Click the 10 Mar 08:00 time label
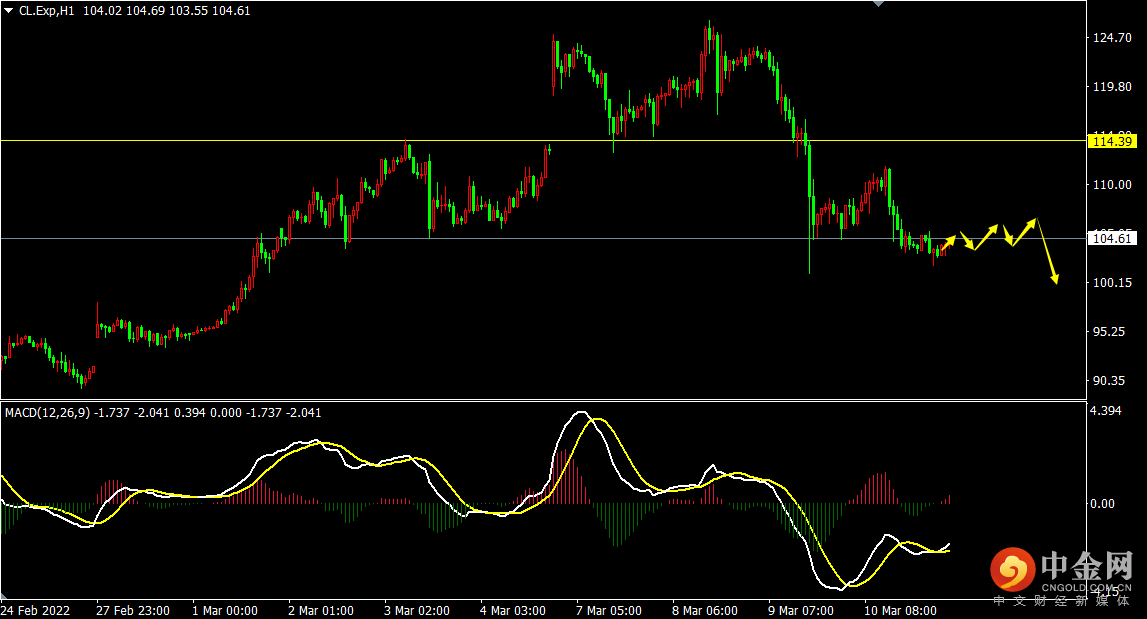This screenshot has width=1147, height=619. pyautogui.click(x=900, y=610)
